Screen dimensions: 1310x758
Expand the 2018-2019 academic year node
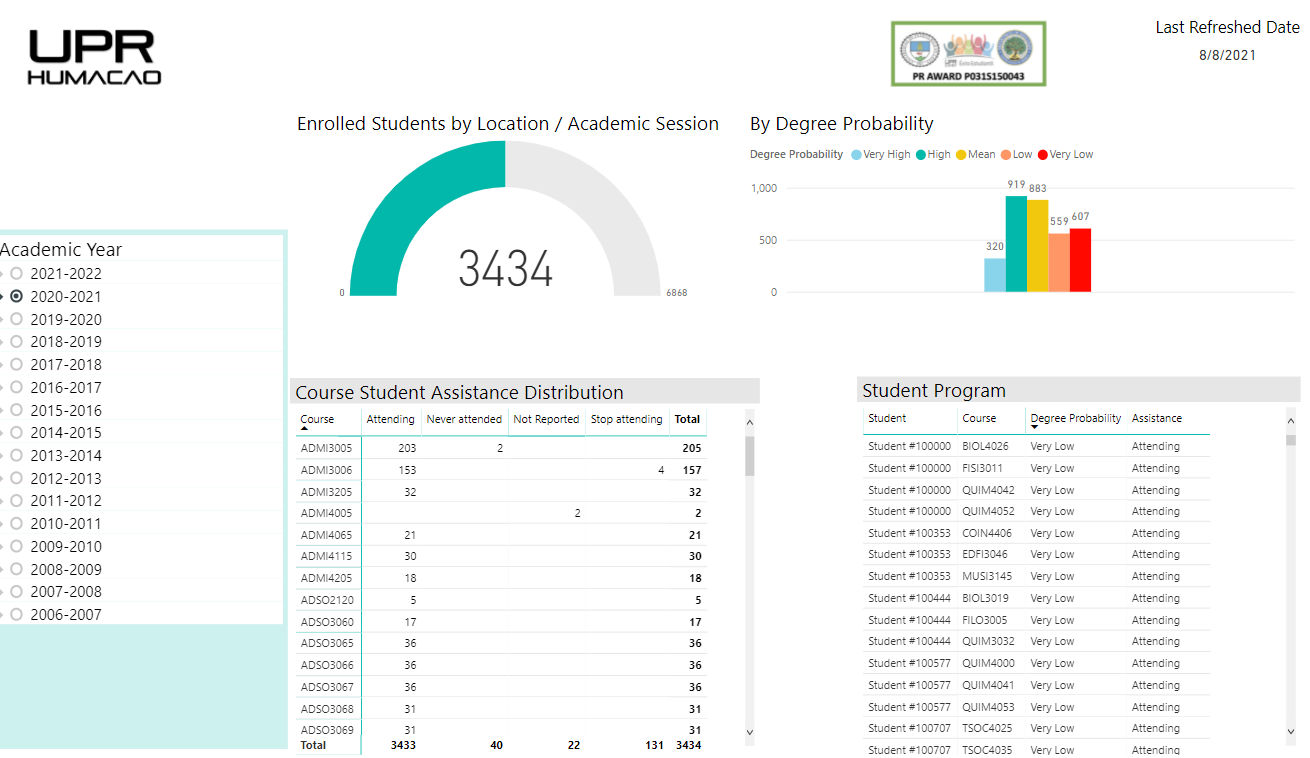click(3, 343)
